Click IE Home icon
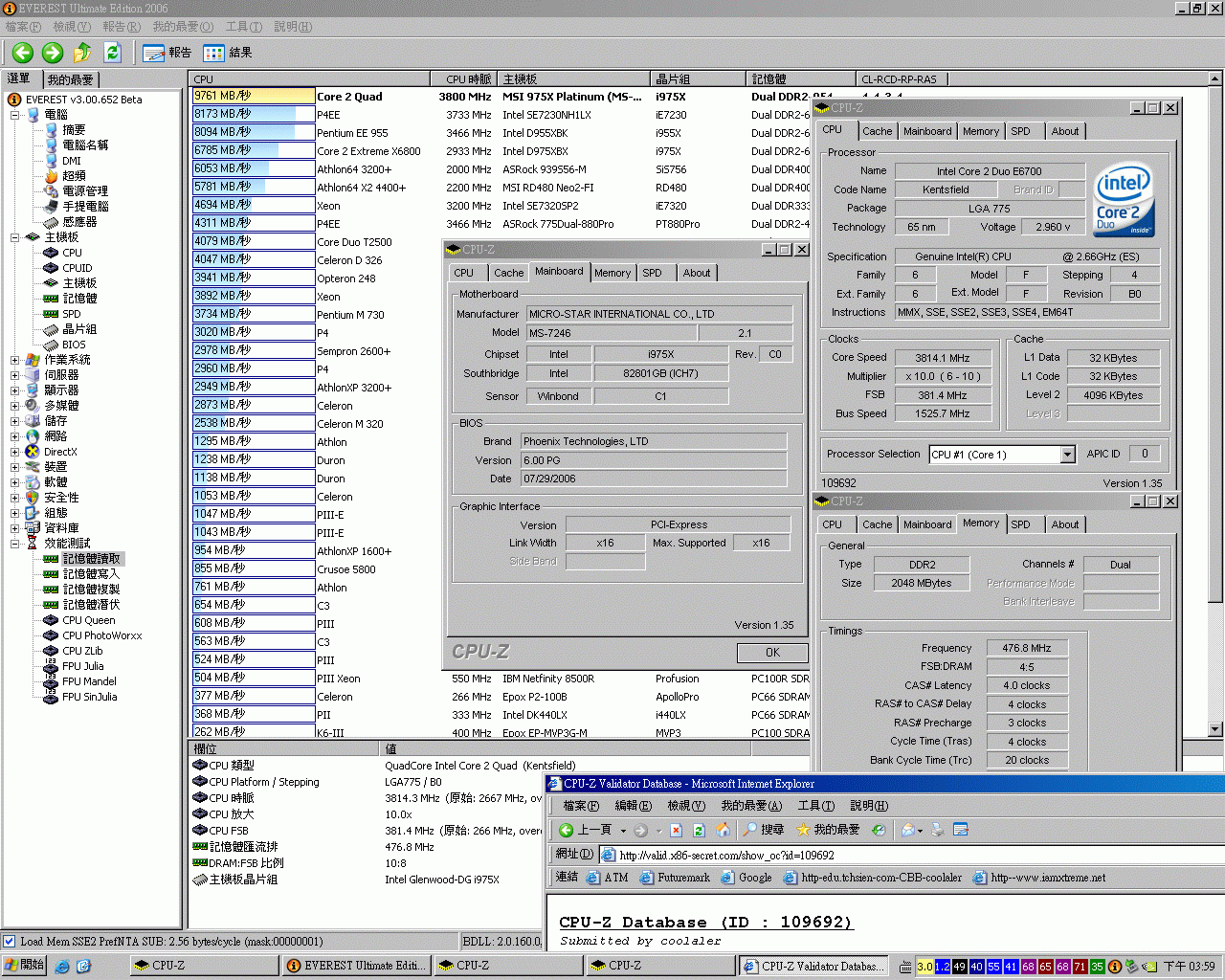This screenshot has width=1225, height=980. click(x=723, y=830)
